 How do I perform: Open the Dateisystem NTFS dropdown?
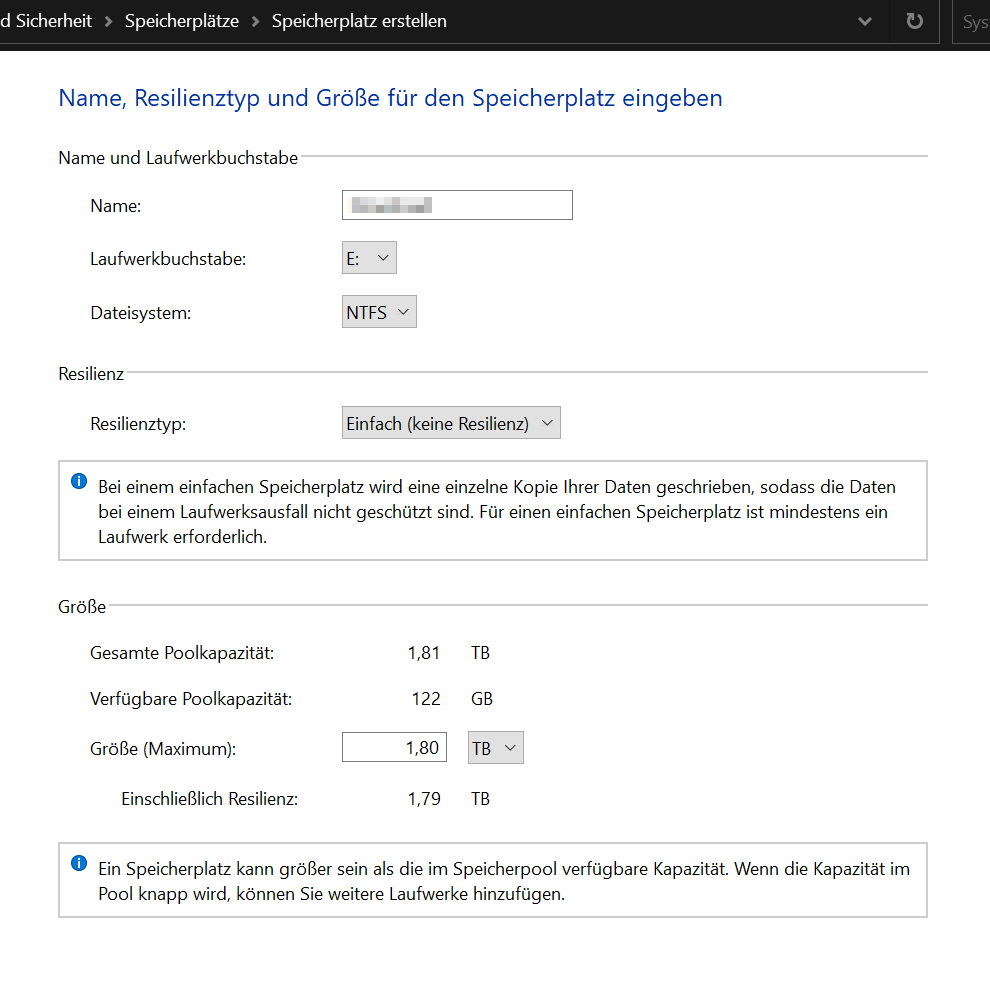tap(380, 311)
